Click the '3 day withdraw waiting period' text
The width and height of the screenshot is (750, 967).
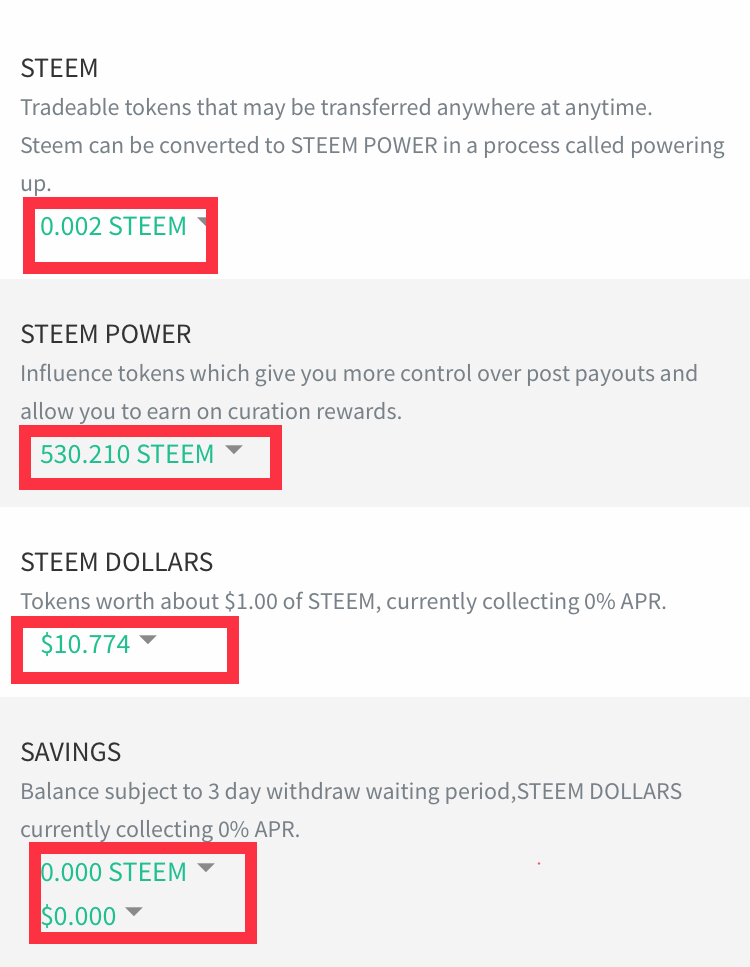[360, 791]
